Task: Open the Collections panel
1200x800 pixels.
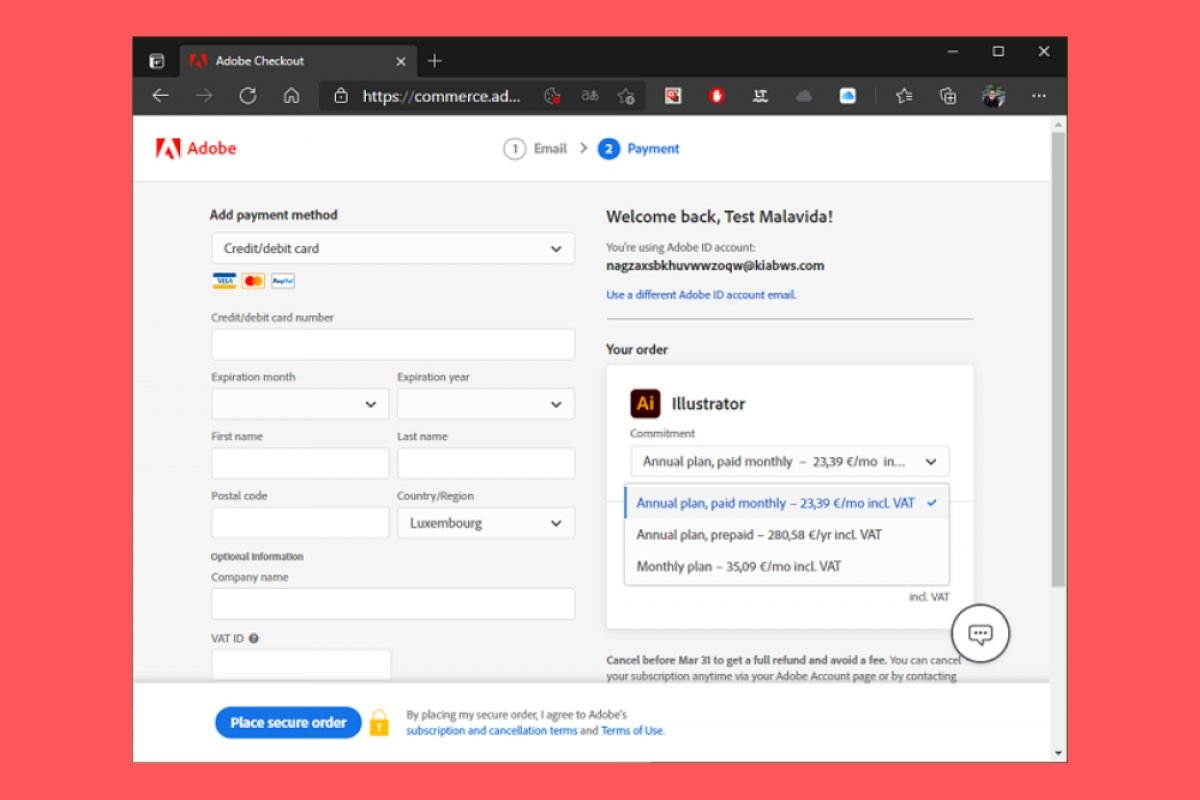Action: point(948,96)
